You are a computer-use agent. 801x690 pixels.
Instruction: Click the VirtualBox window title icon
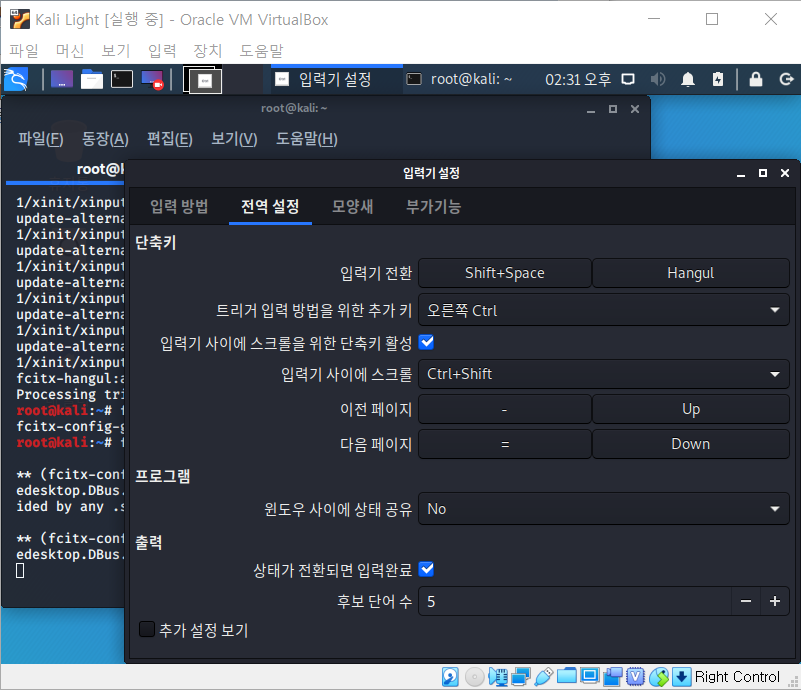[19, 19]
